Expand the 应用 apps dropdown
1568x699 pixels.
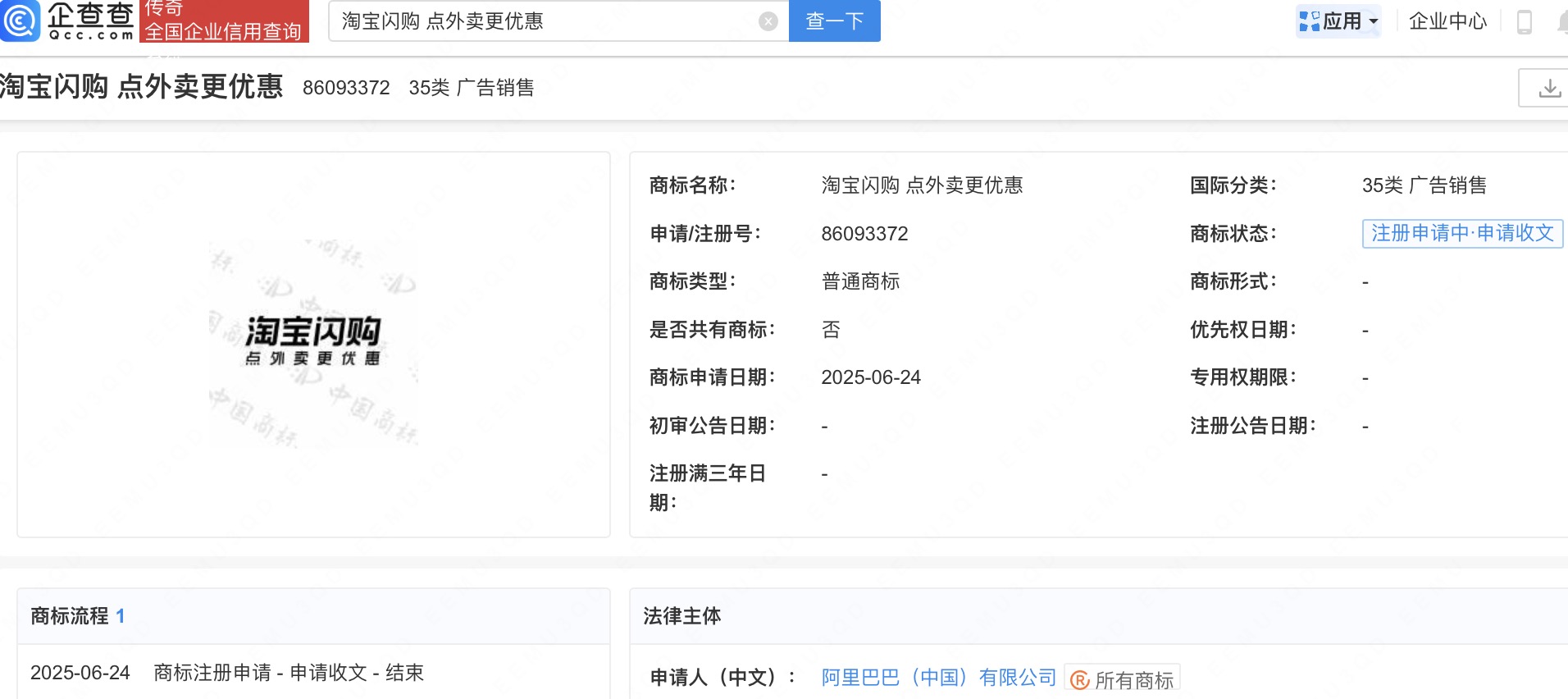(1338, 21)
